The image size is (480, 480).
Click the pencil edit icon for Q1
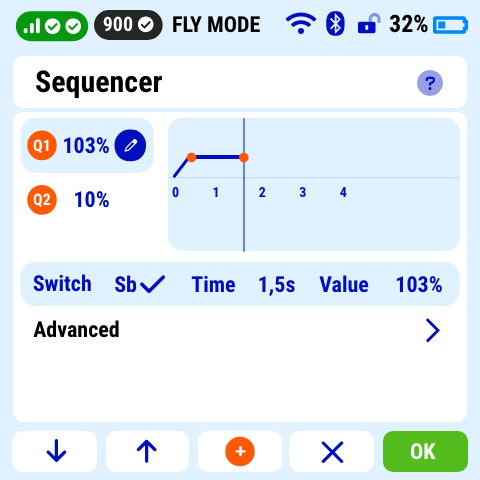130,145
